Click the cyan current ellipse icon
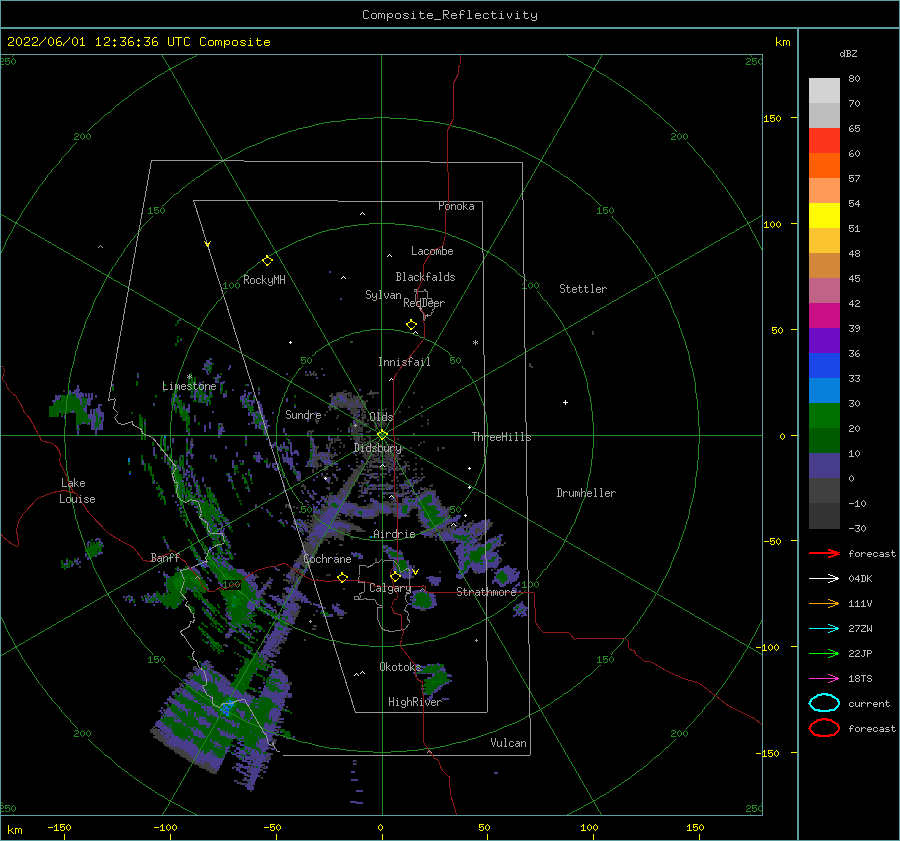Screen dimensions: 900x841 point(824,703)
